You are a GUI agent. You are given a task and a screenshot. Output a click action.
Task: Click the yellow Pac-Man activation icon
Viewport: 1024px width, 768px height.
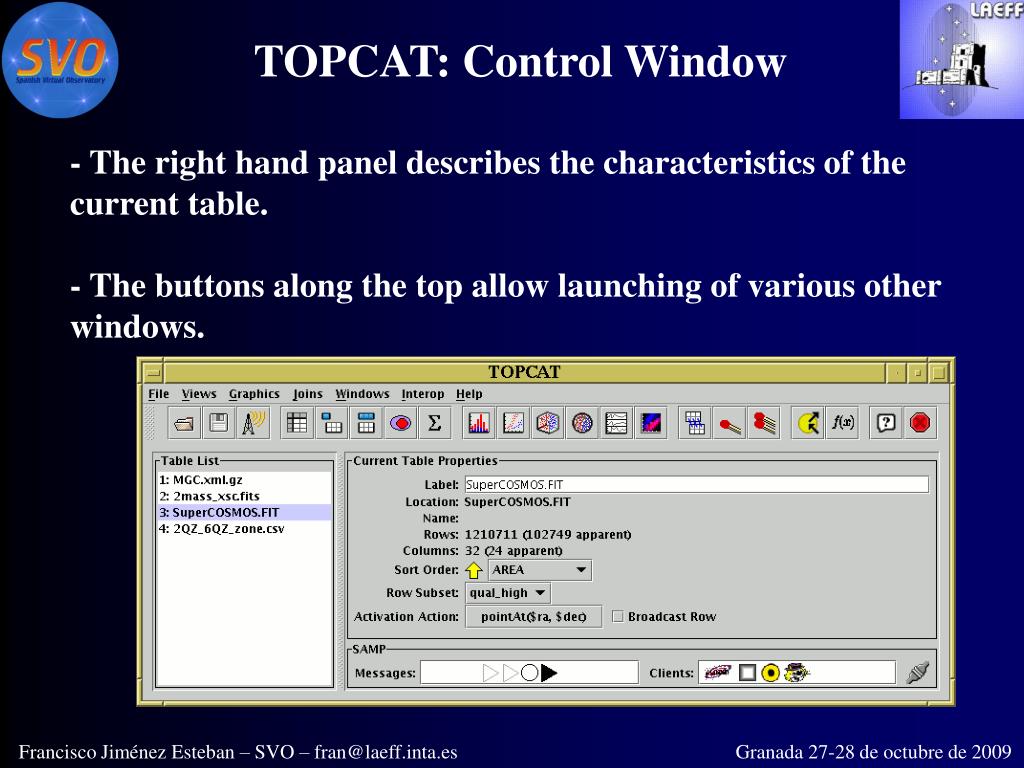pyautogui.click(x=808, y=424)
